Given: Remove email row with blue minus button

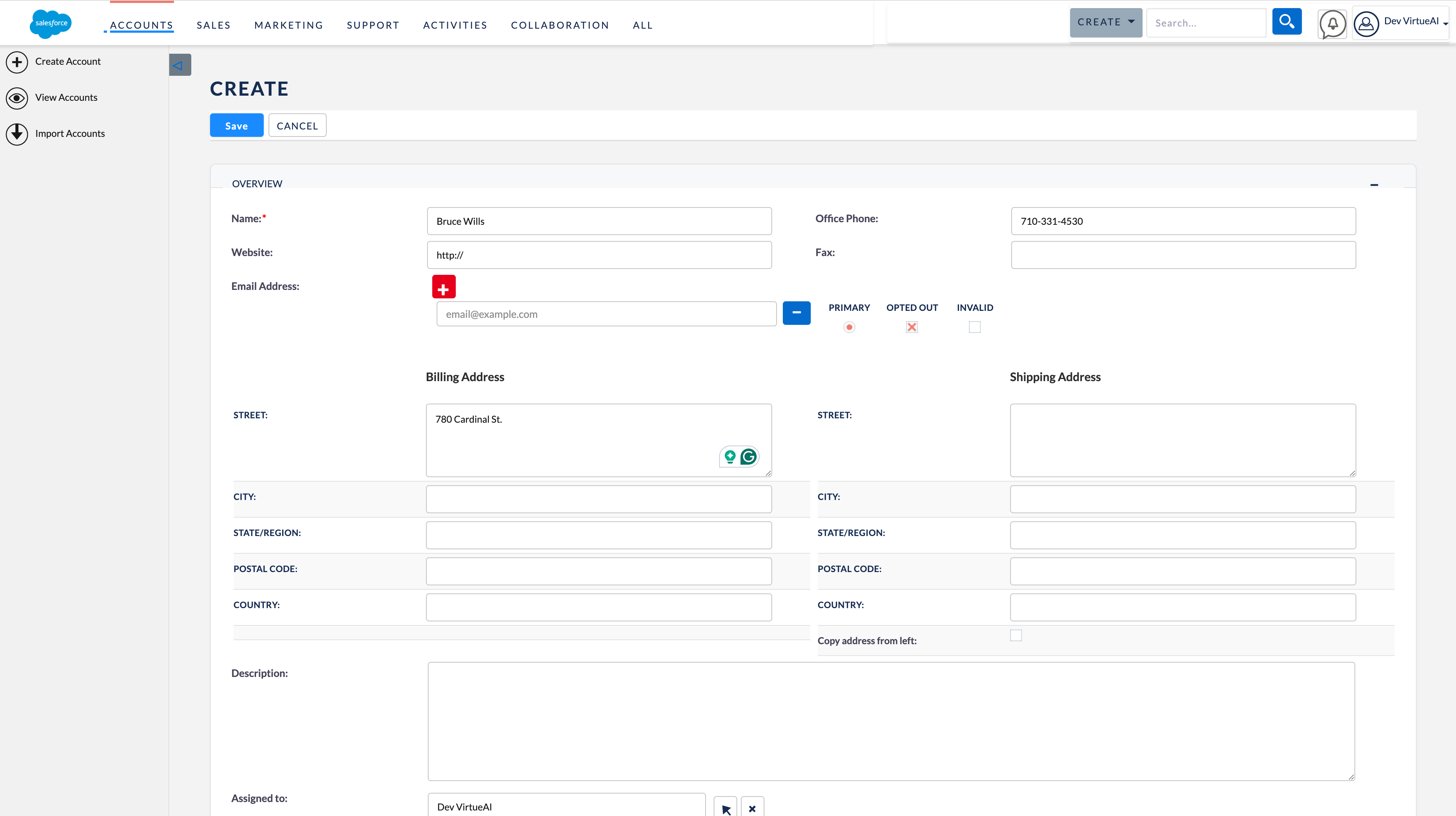Looking at the screenshot, I should click(796, 313).
